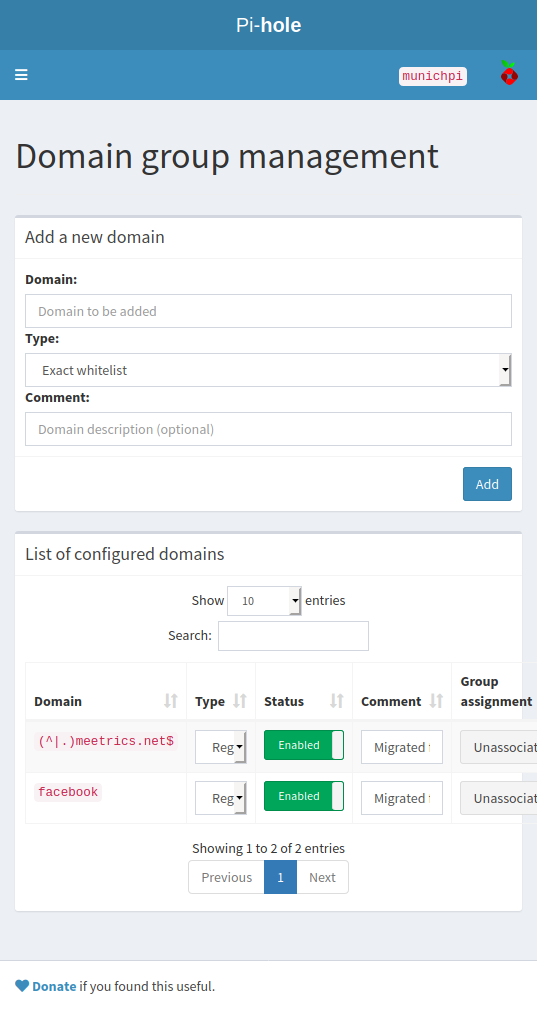
Task: Sort by Comment column arrows
Action: 436,701
